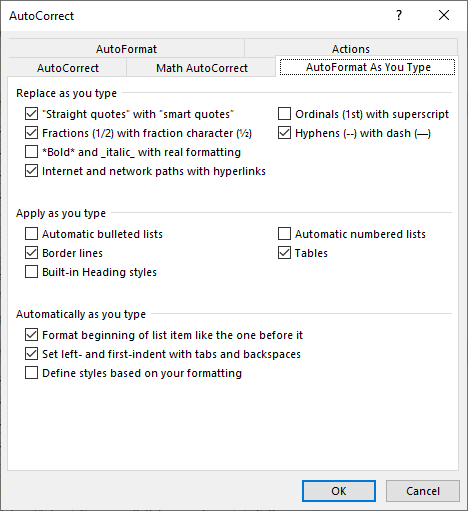
Task: Close the AutoCorrect dialog window
Action: pos(444,15)
